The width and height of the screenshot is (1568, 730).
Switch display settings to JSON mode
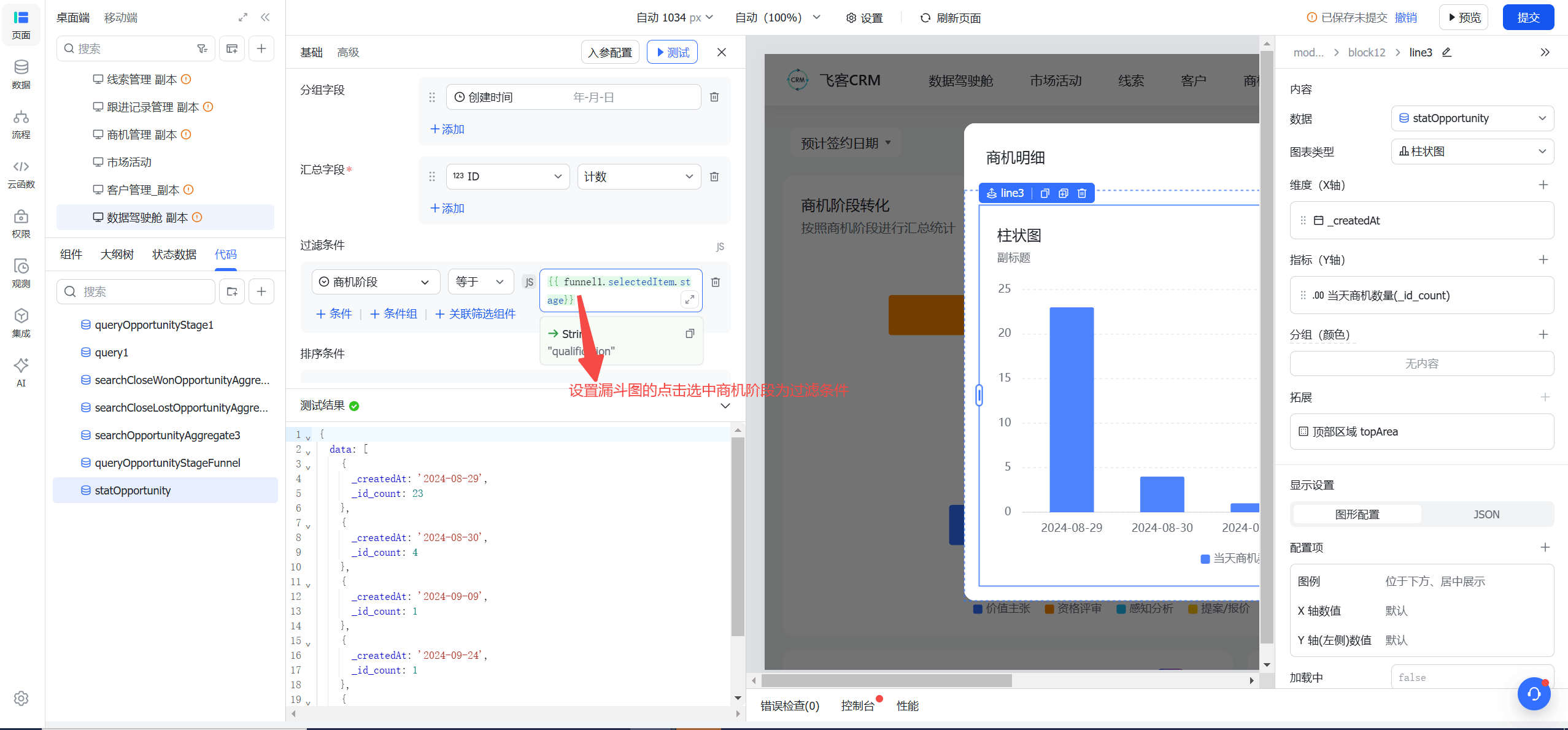[1486, 514]
